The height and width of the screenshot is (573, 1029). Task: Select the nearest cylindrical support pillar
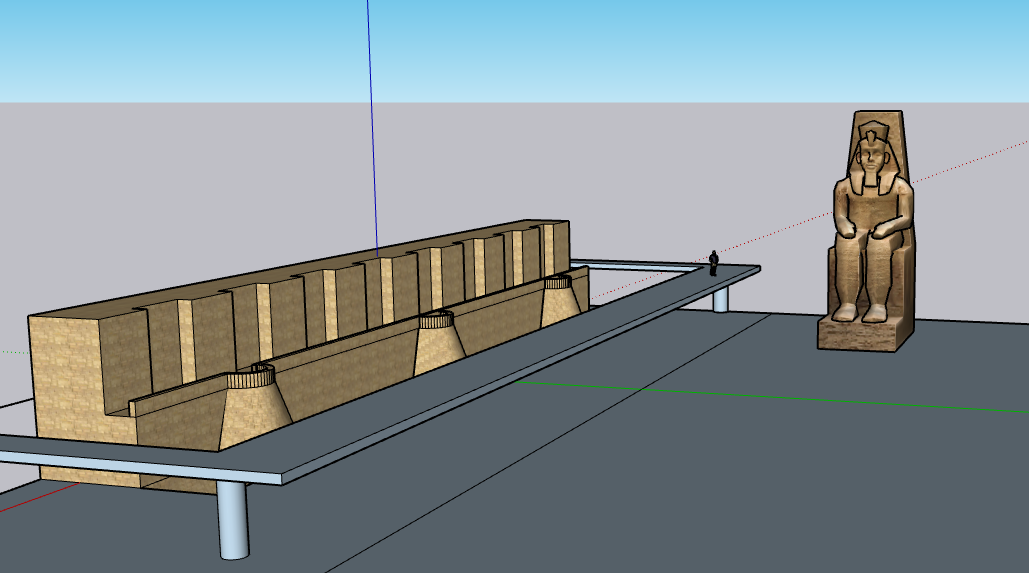232,519
